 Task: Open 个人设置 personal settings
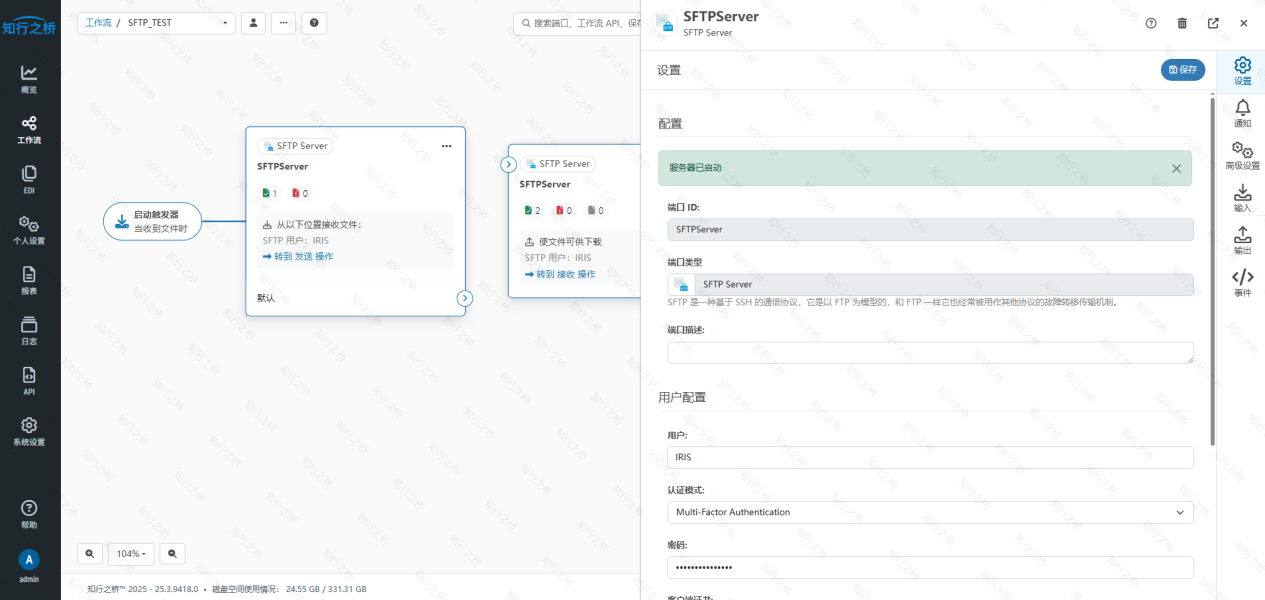(29, 229)
